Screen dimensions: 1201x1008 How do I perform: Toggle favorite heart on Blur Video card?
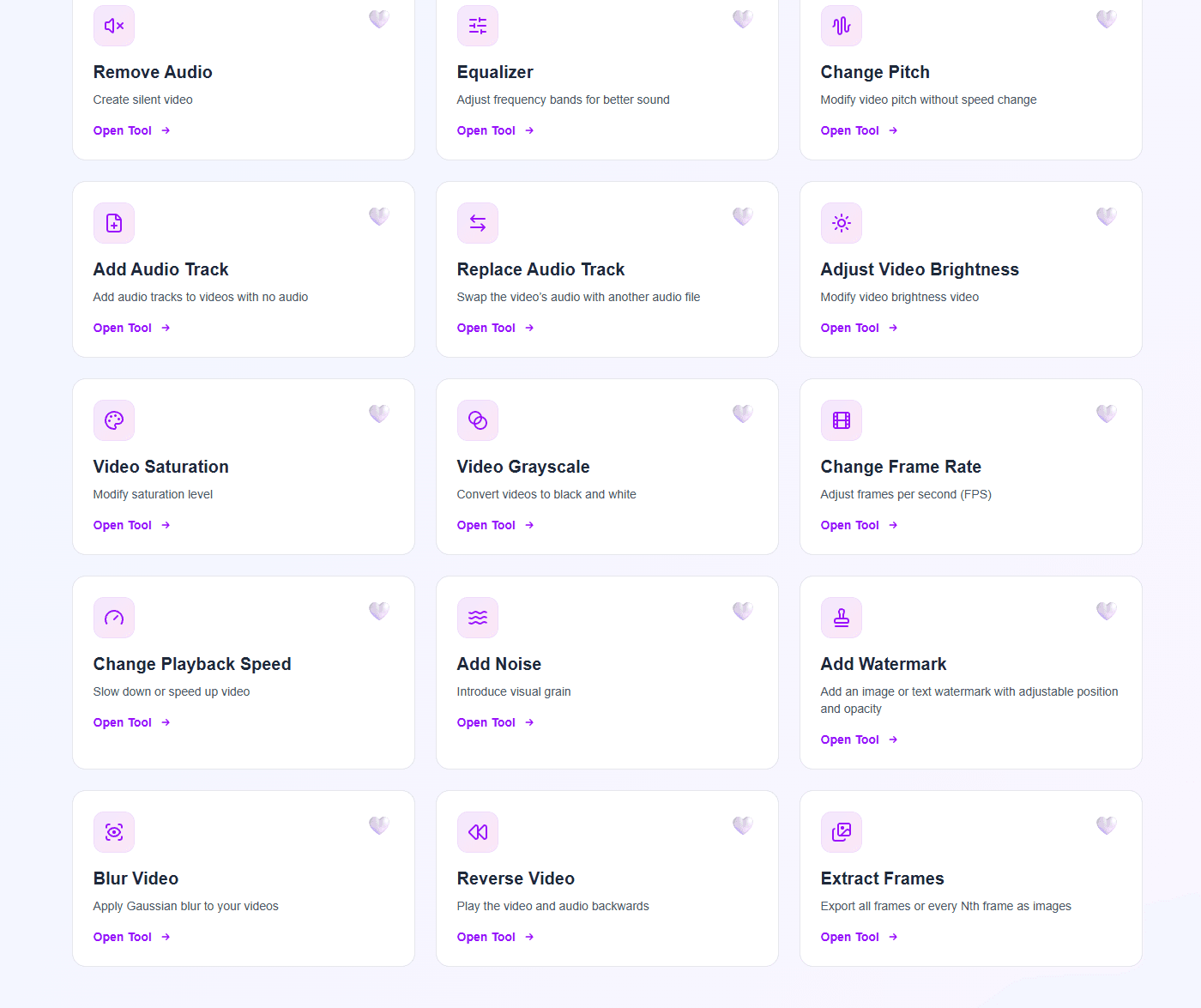[379, 825]
